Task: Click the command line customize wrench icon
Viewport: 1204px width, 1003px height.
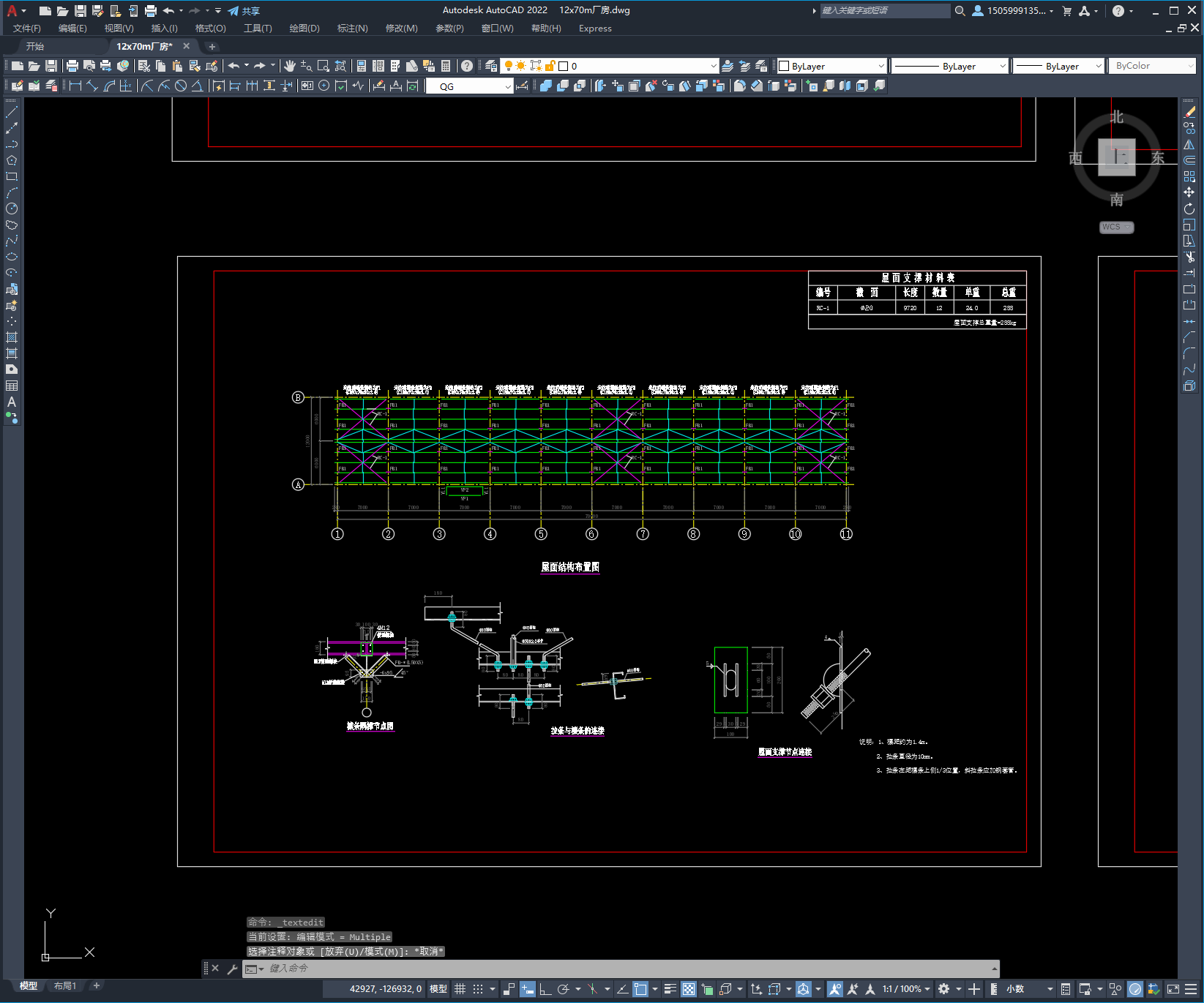Action: (x=233, y=969)
